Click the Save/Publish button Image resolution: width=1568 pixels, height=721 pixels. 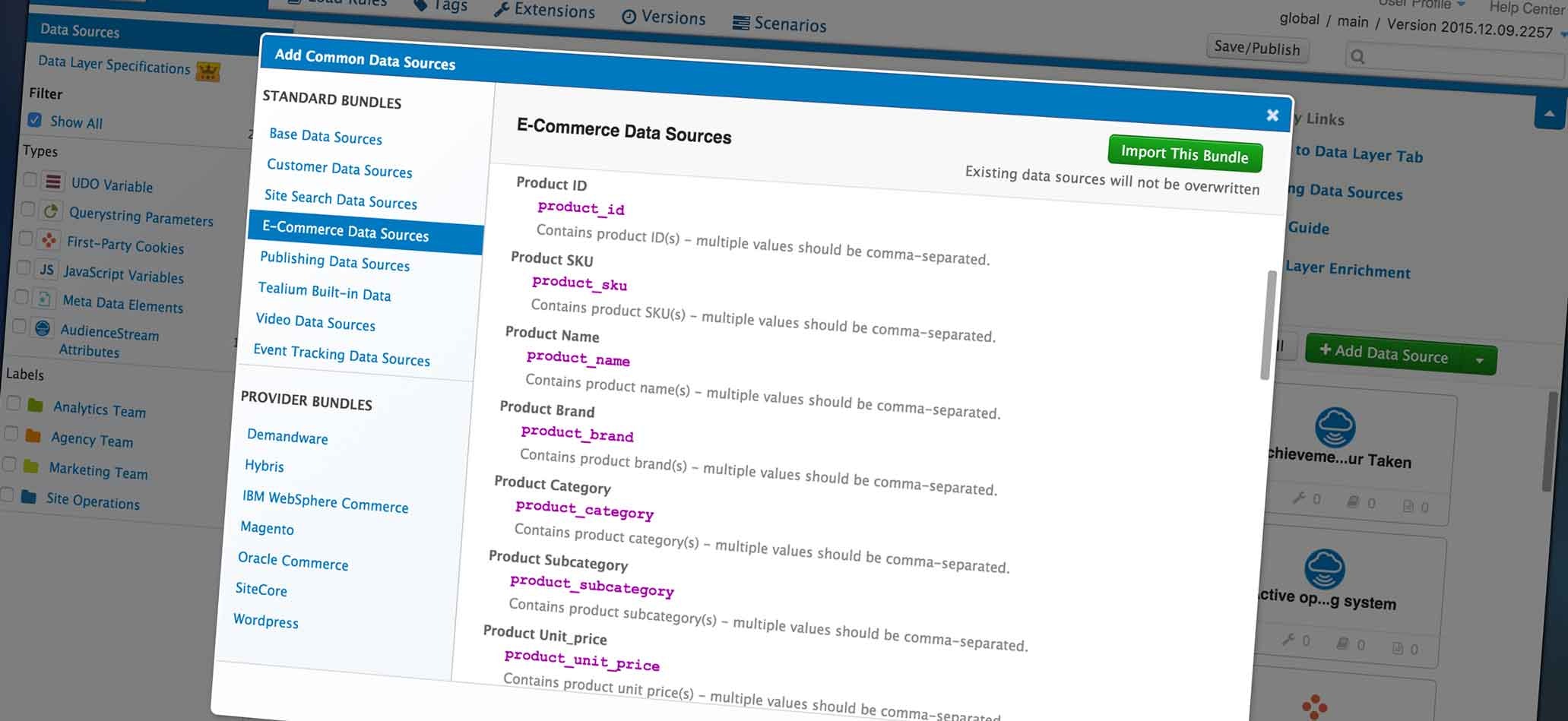1257,49
